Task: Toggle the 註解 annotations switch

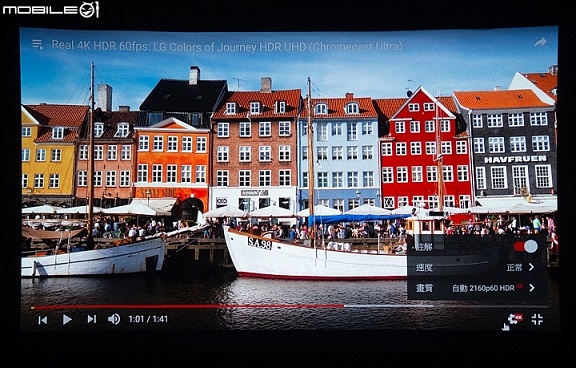Action: (x=526, y=246)
